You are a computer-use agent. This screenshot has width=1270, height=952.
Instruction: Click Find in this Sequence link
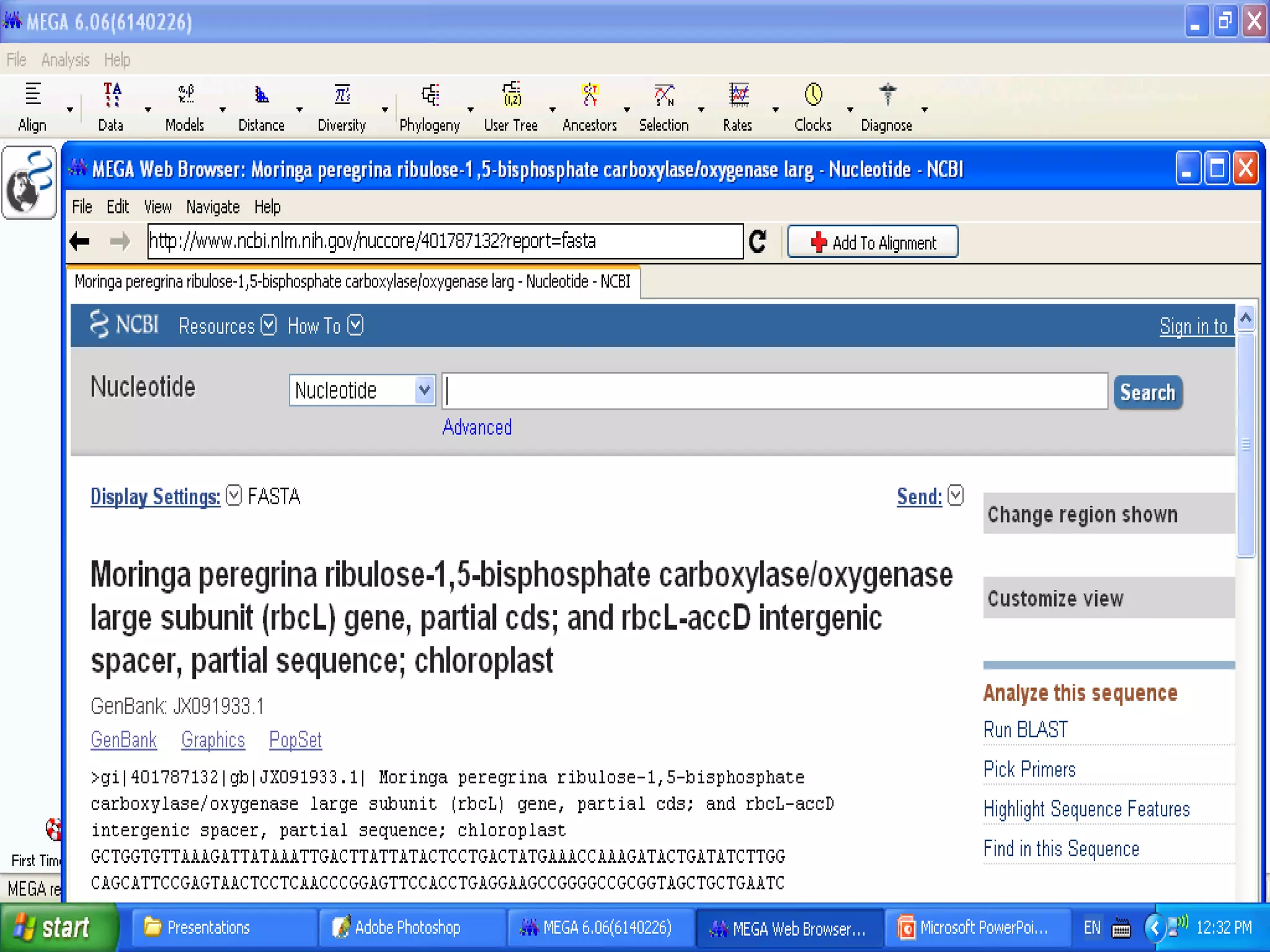1061,848
